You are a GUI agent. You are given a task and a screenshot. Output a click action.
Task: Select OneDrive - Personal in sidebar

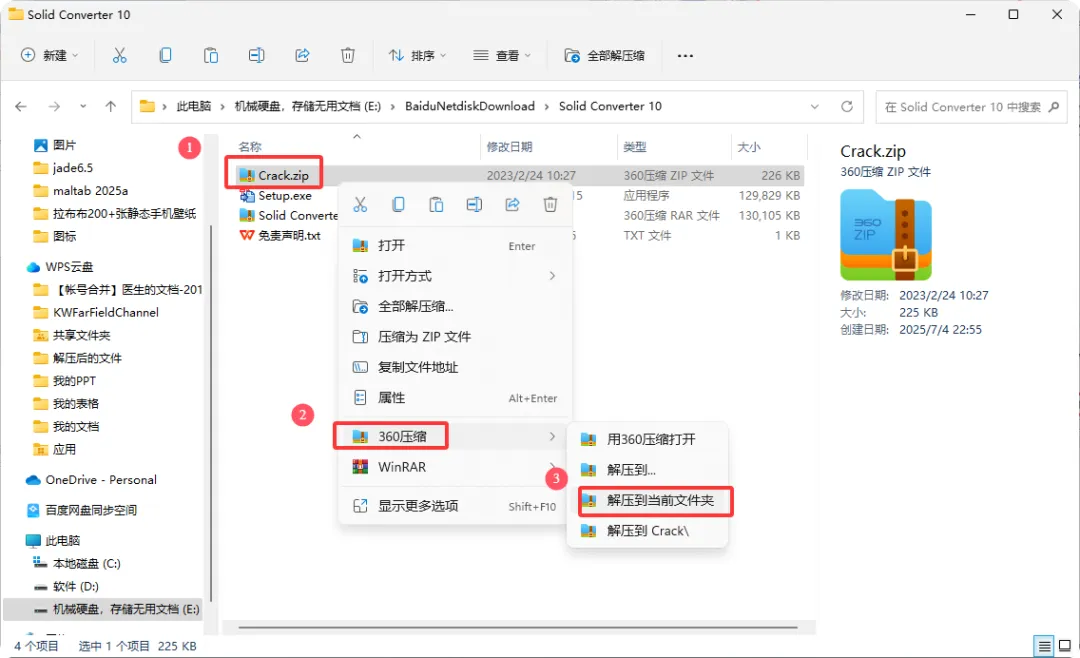click(x=91, y=480)
